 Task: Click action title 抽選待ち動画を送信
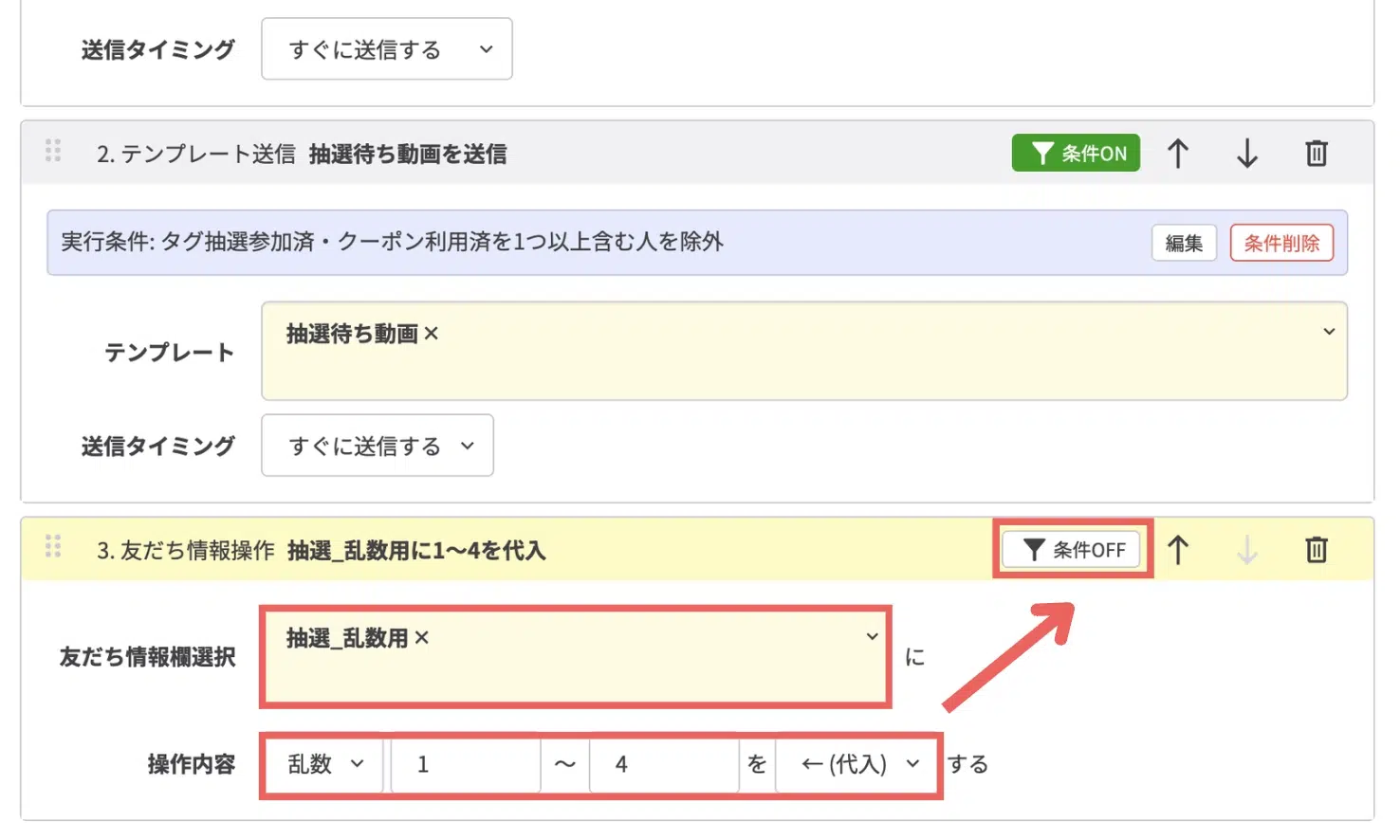pyautogui.click(x=408, y=154)
